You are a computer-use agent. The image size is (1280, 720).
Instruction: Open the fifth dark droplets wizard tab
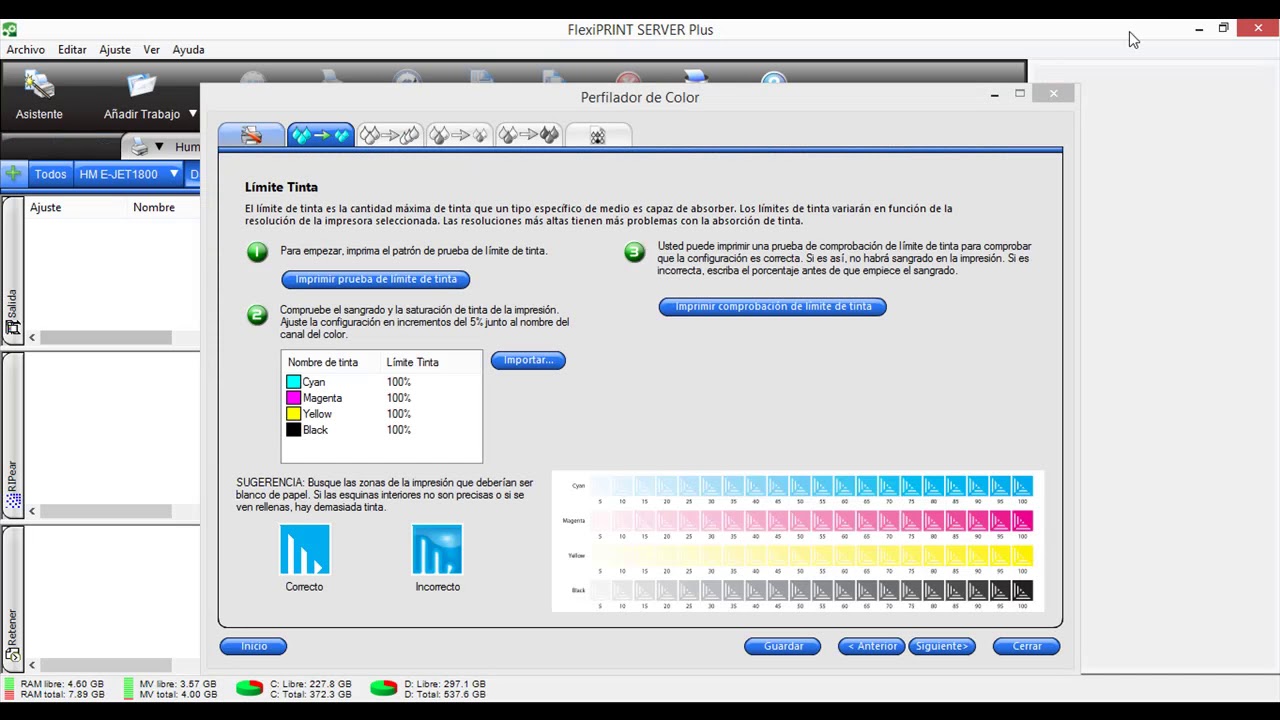pos(528,135)
